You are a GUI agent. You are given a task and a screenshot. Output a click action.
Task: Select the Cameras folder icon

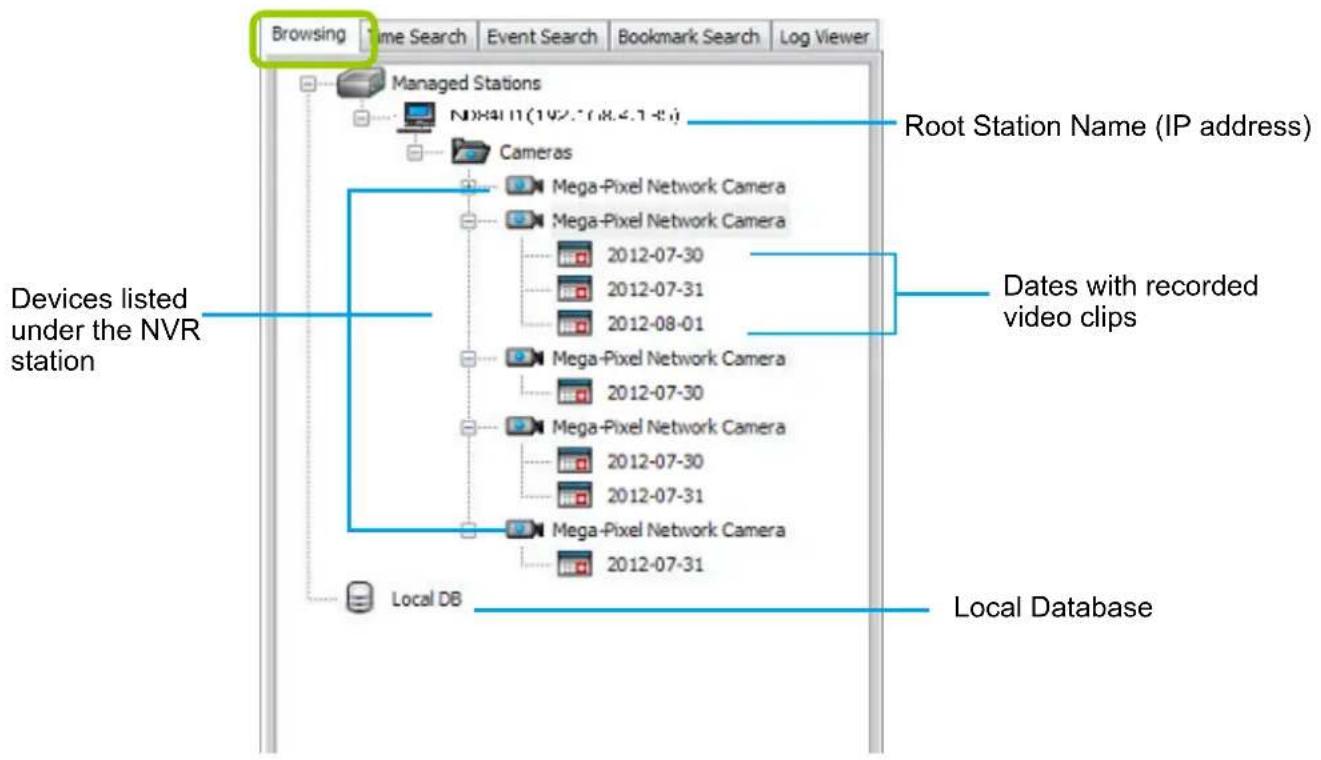[470, 152]
